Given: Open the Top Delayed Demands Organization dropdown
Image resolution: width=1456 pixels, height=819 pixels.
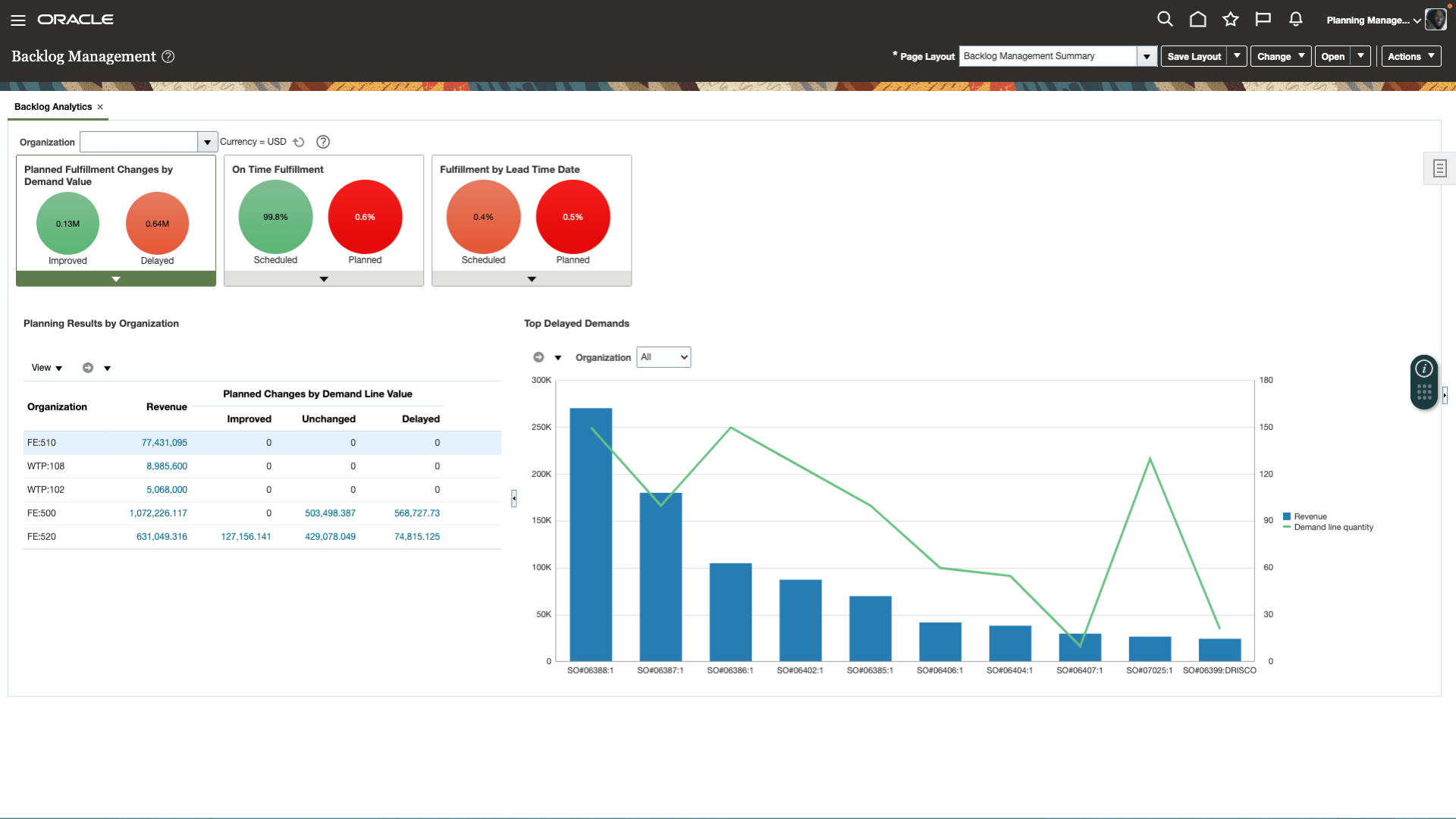Looking at the screenshot, I should coord(663,357).
